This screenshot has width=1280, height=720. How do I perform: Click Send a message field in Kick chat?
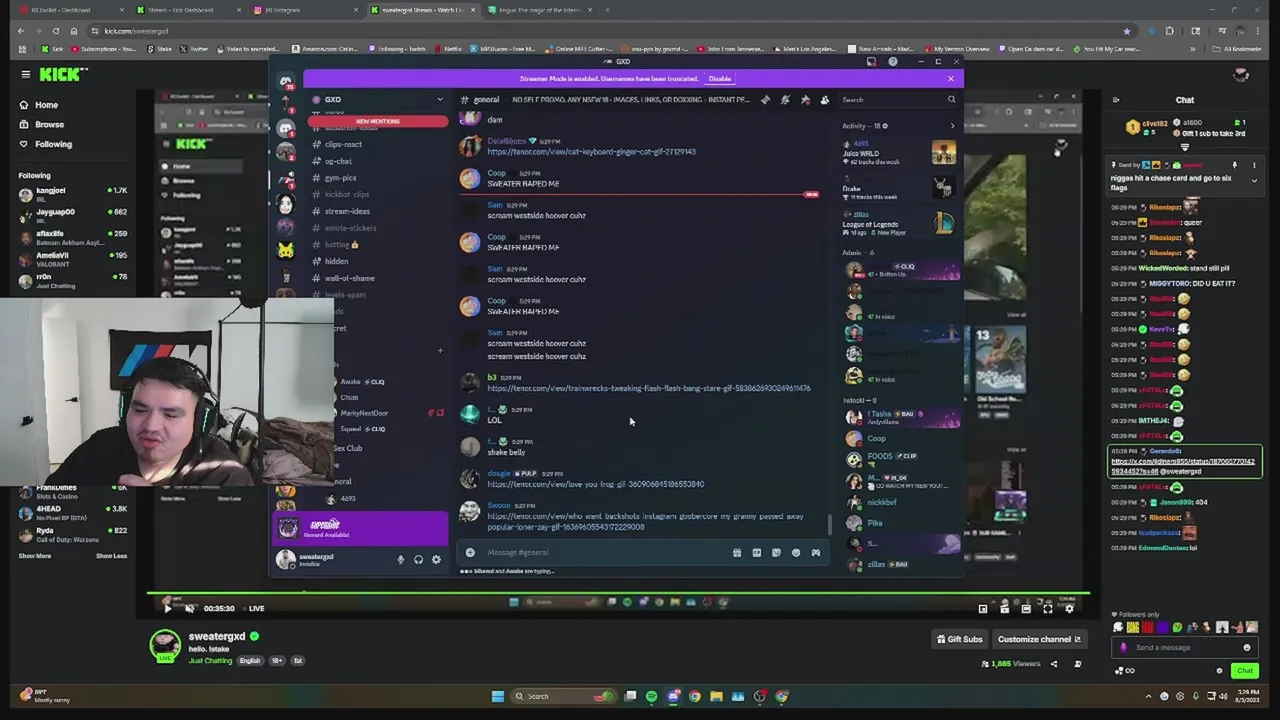pyautogui.click(x=1184, y=648)
